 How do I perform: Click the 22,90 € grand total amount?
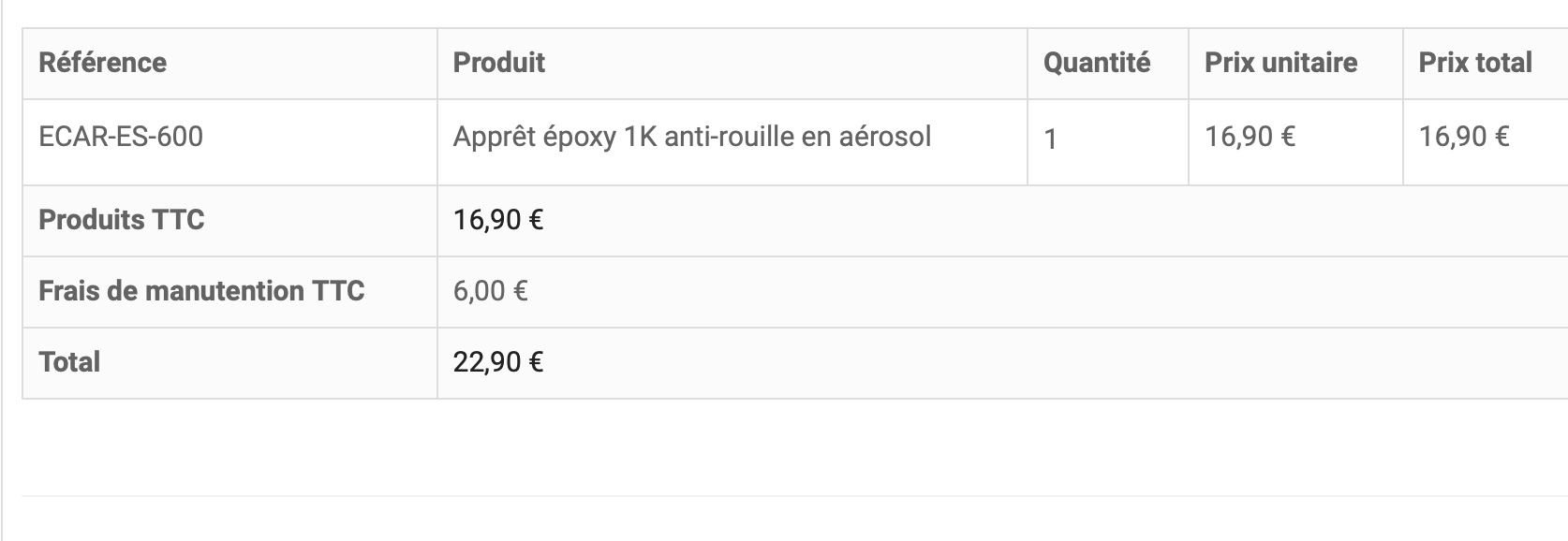tap(498, 362)
